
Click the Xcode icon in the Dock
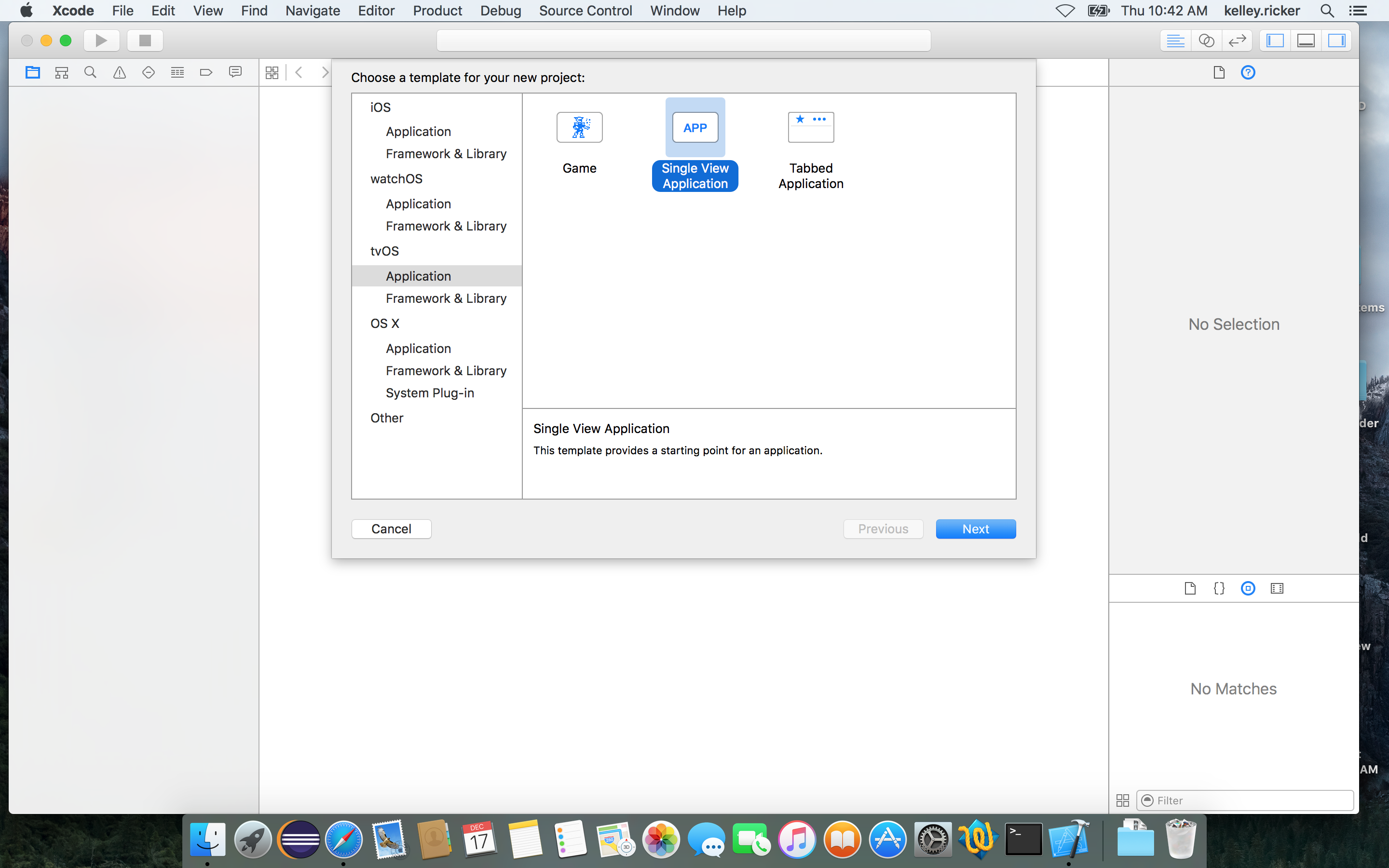pos(1069,840)
